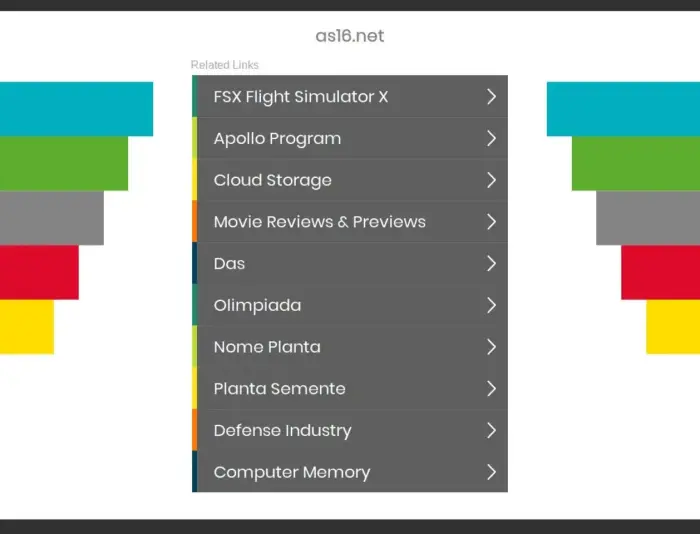Click the chevron arrow beside FSX Flight Simulator X
The height and width of the screenshot is (534, 700).
491,97
